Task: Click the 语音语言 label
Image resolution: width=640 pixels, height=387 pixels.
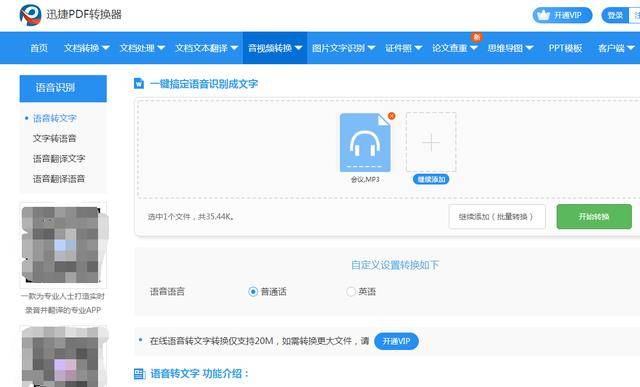Action: click(167, 291)
